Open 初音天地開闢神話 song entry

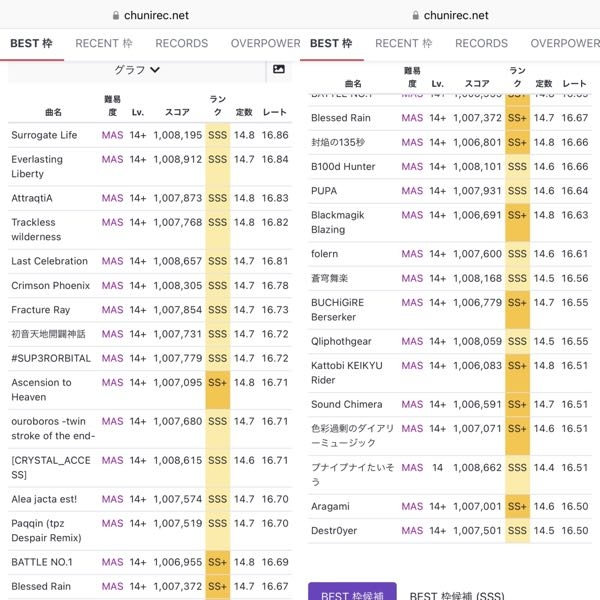point(48,334)
